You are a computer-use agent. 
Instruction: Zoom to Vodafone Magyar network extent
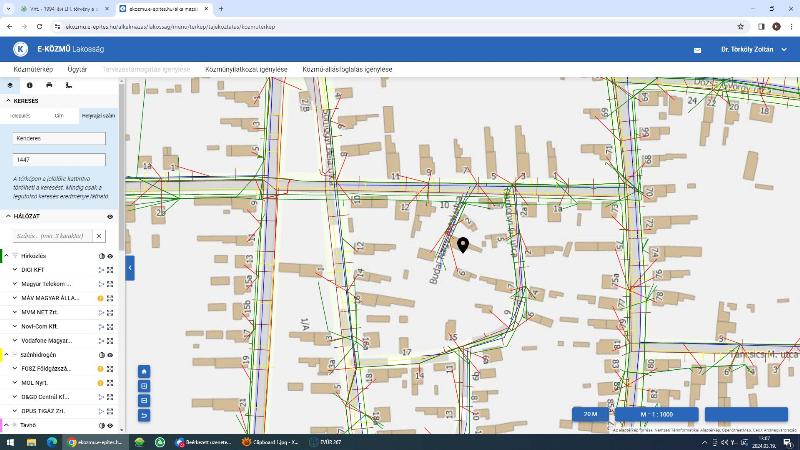[x=110, y=341]
